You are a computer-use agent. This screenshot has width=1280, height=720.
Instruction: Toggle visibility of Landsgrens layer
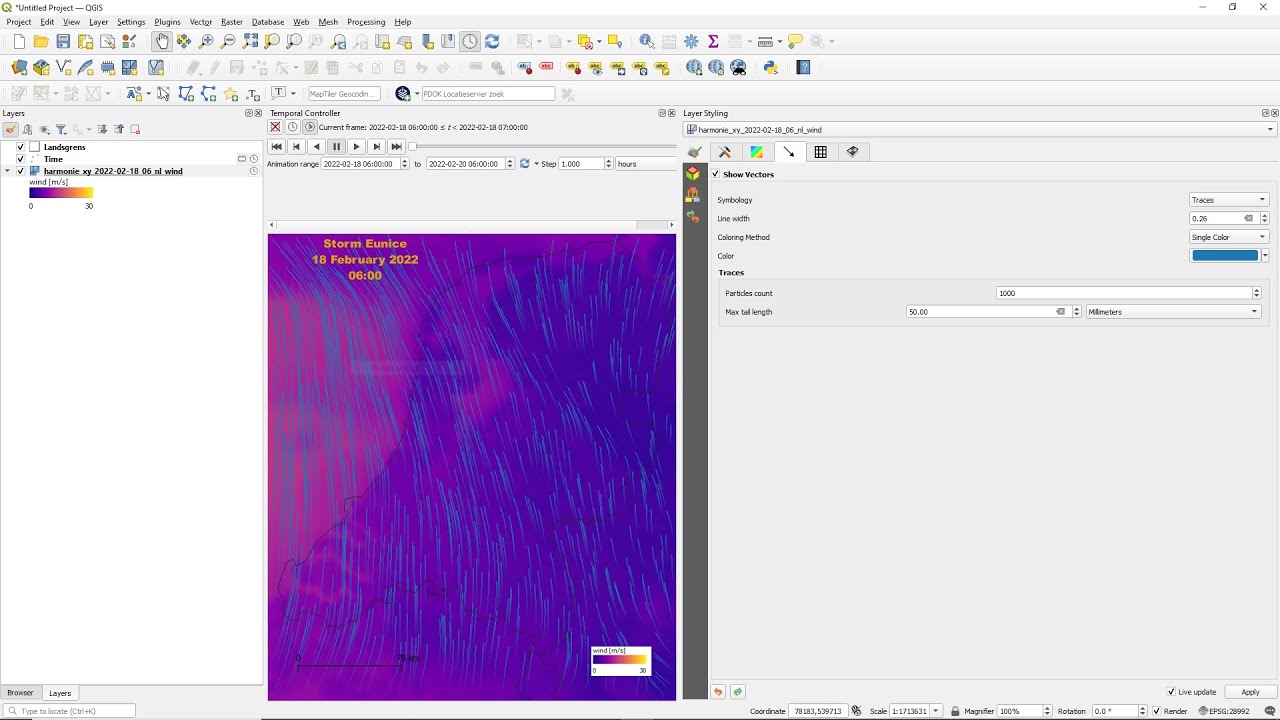click(20, 147)
